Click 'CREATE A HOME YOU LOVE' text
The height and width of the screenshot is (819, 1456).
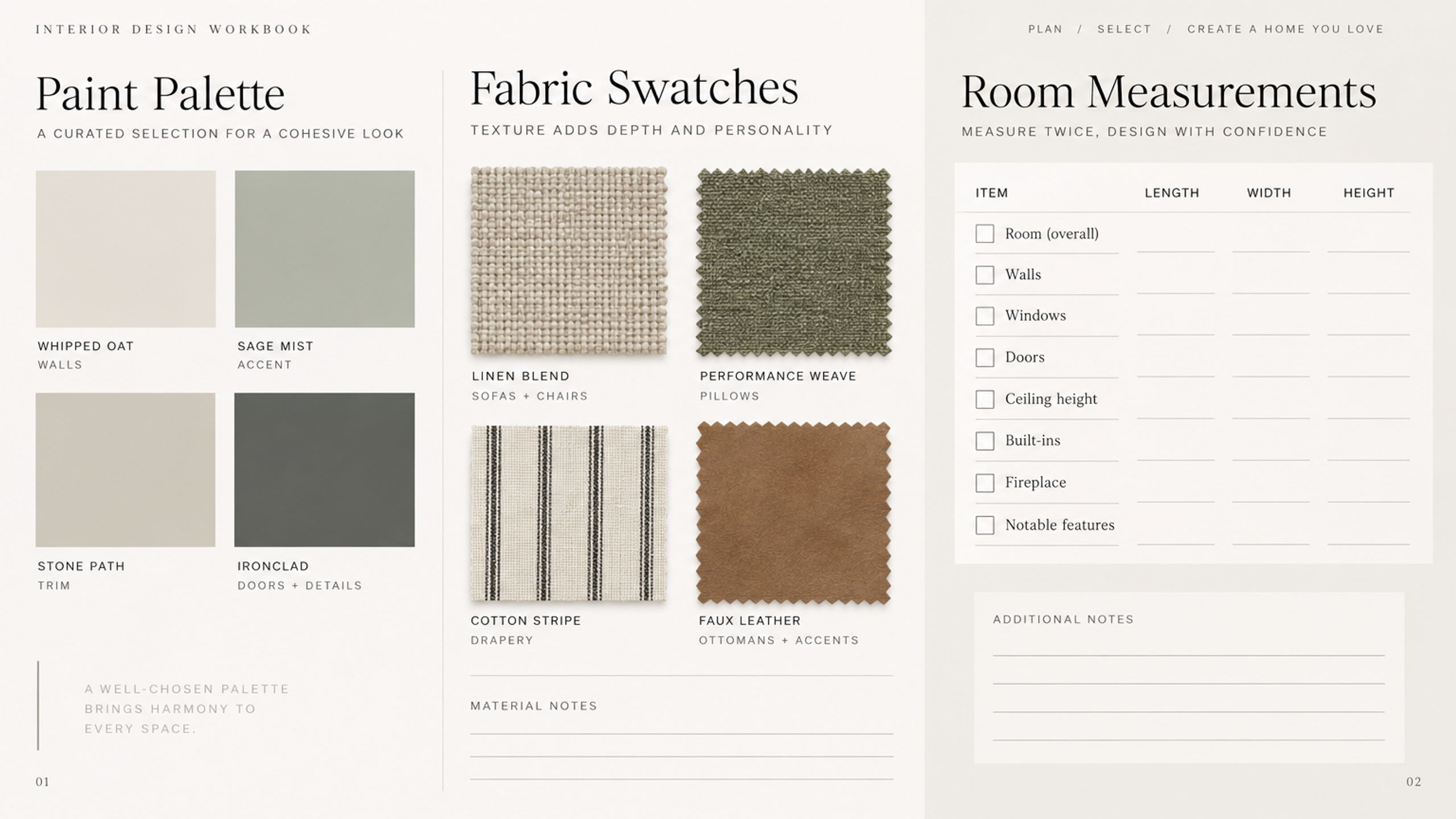[x=1285, y=29]
